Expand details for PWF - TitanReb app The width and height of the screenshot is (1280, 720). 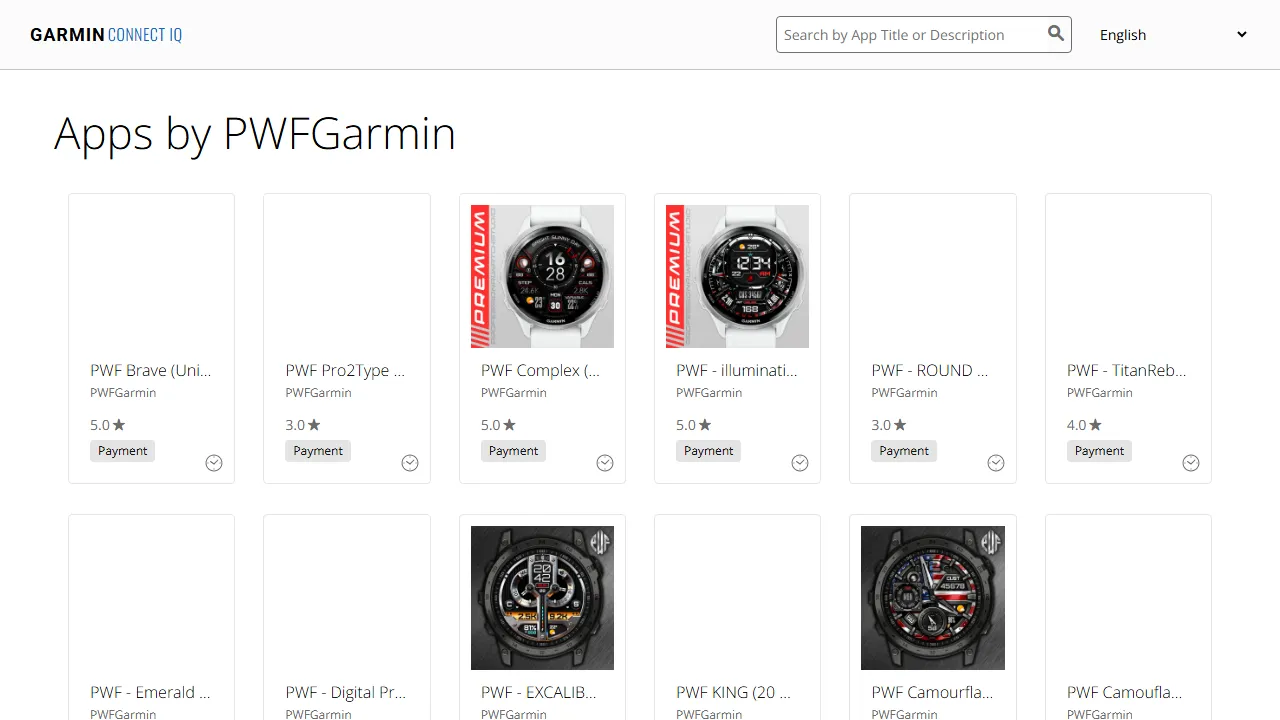coord(1191,462)
